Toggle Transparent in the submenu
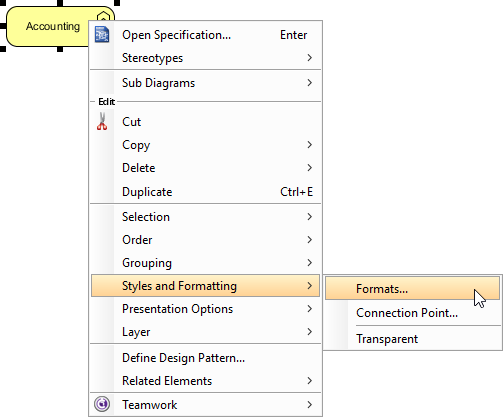Viewport: 503px width, 417px height. [412, 339]
